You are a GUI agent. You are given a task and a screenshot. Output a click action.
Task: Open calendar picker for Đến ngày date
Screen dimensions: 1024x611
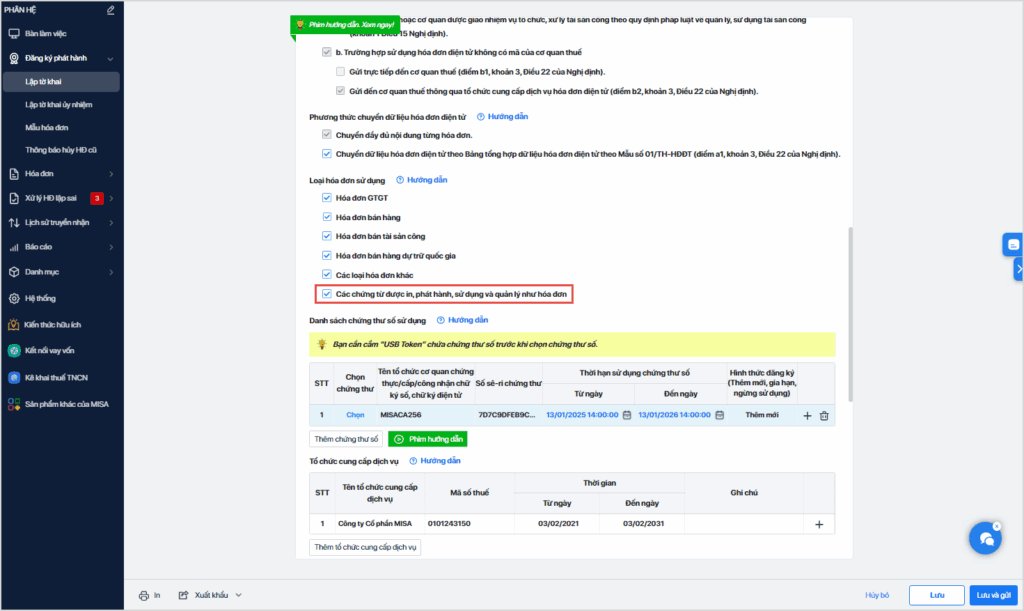click(718, 415)
